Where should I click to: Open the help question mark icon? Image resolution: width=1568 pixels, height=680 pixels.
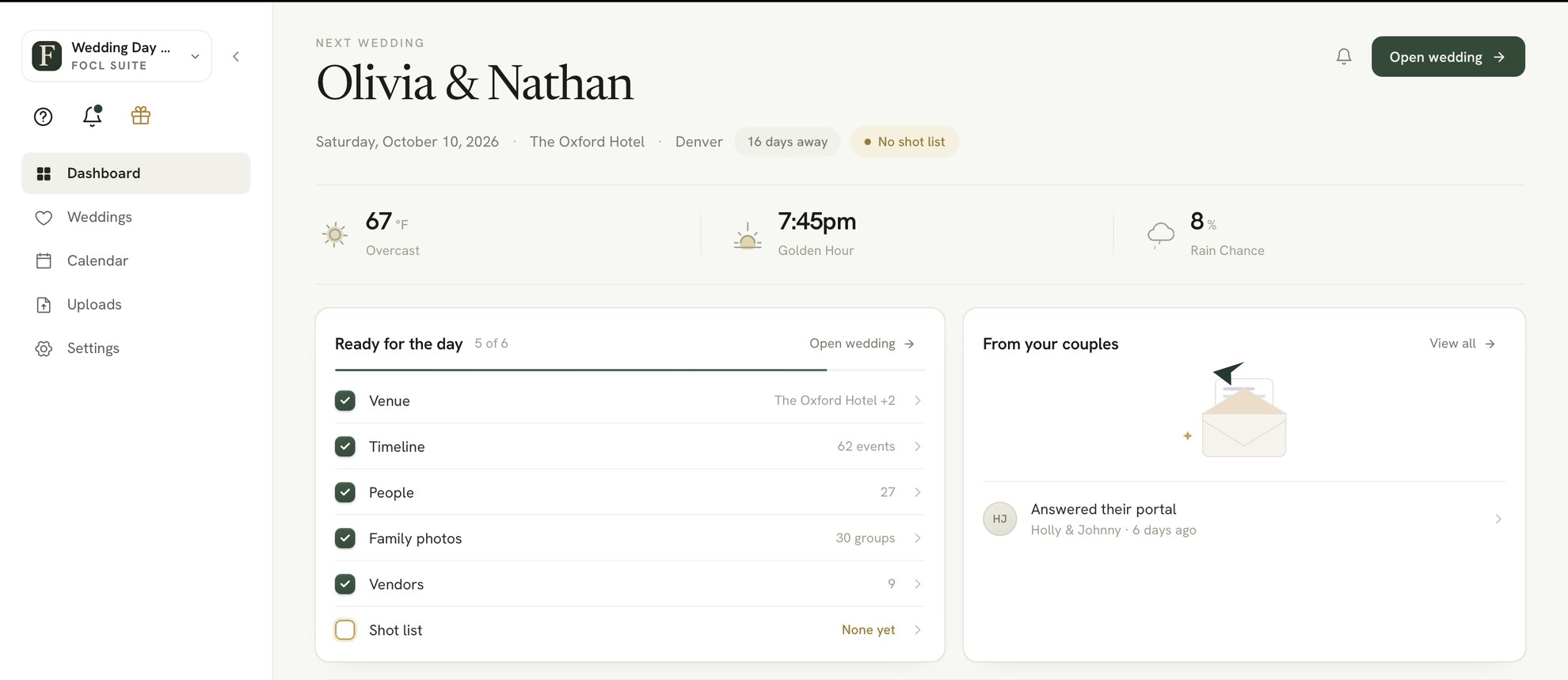coord(44,116)
